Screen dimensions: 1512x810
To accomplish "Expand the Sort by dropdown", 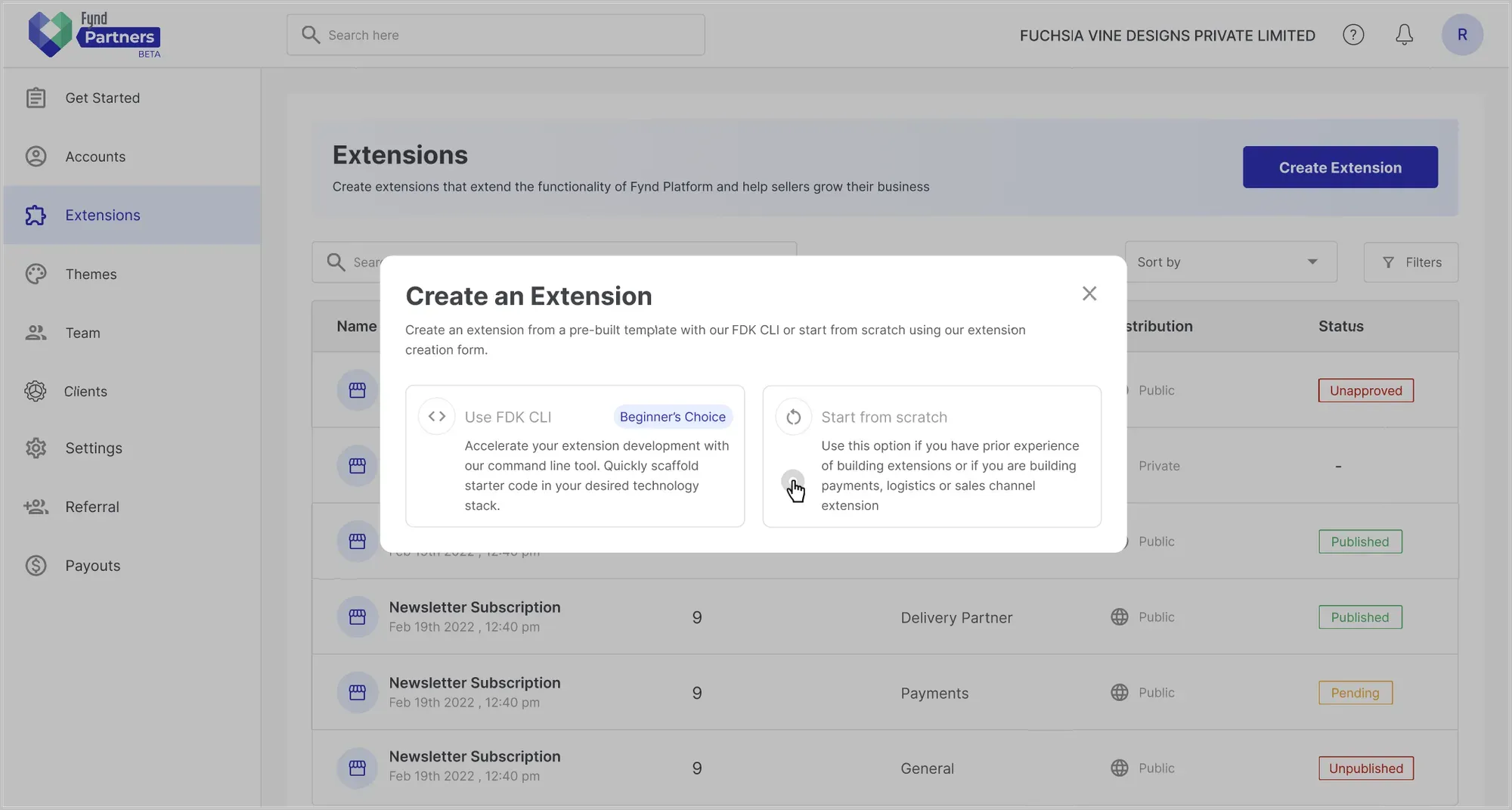I will tap(1231, 262).
